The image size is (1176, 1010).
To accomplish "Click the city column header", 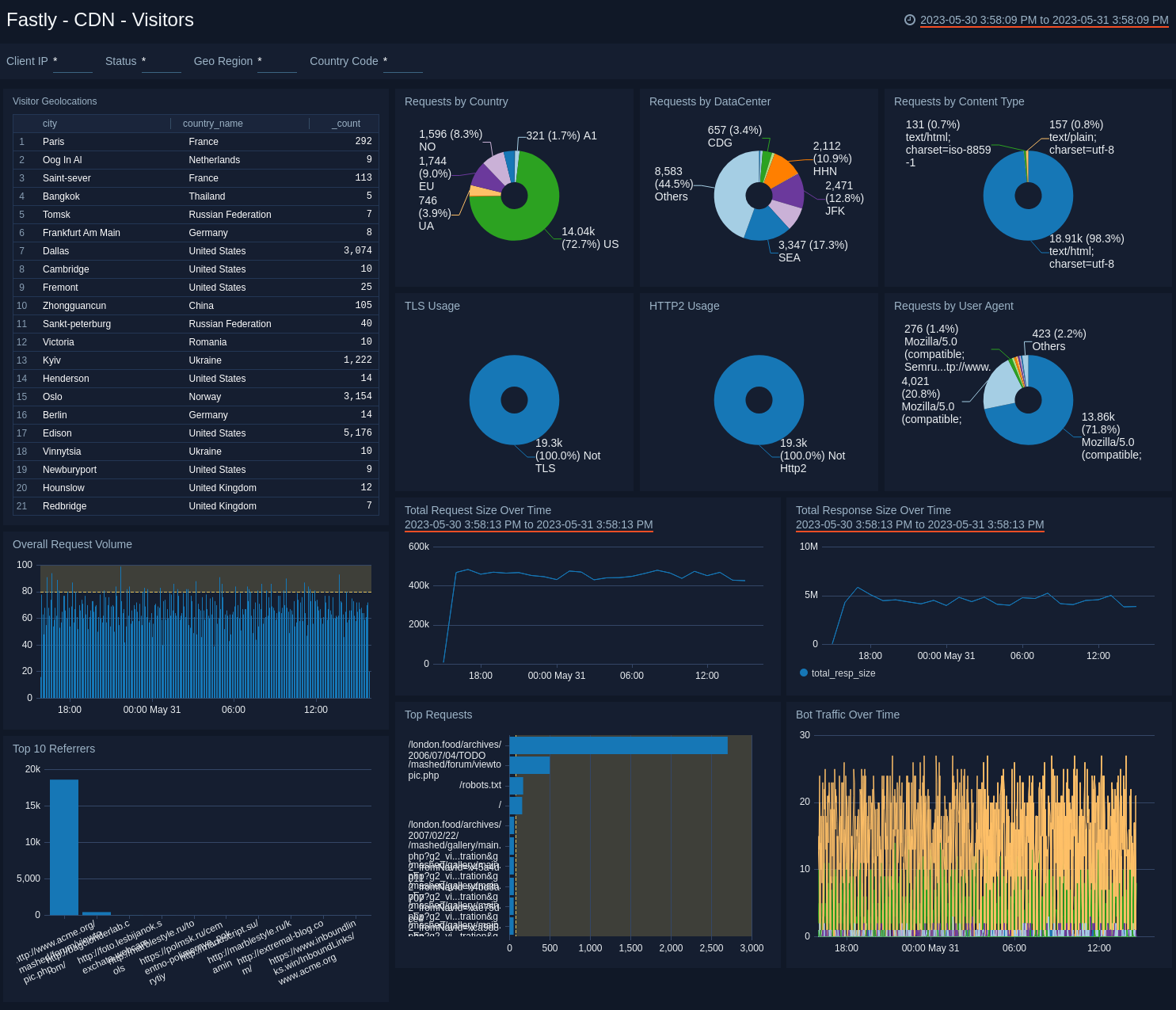I will point(49,124).
